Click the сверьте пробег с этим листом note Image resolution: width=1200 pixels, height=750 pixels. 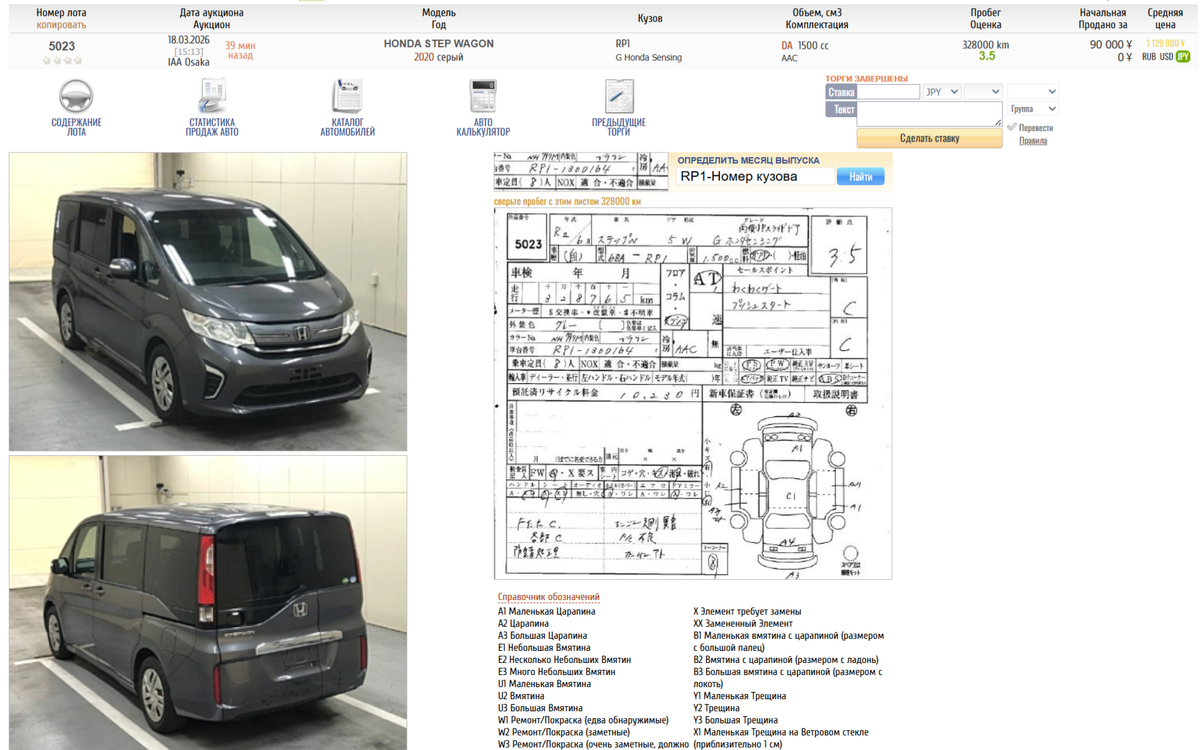point(567,201)
